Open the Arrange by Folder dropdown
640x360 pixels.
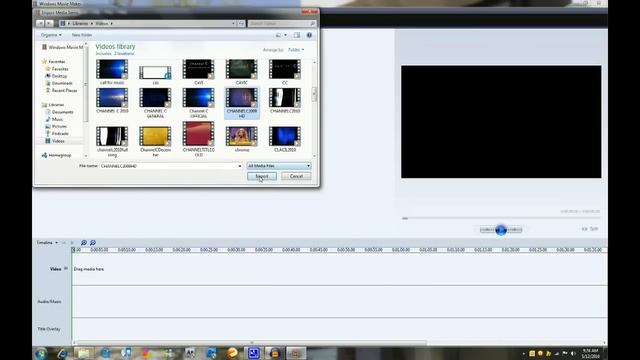(296, 50)
